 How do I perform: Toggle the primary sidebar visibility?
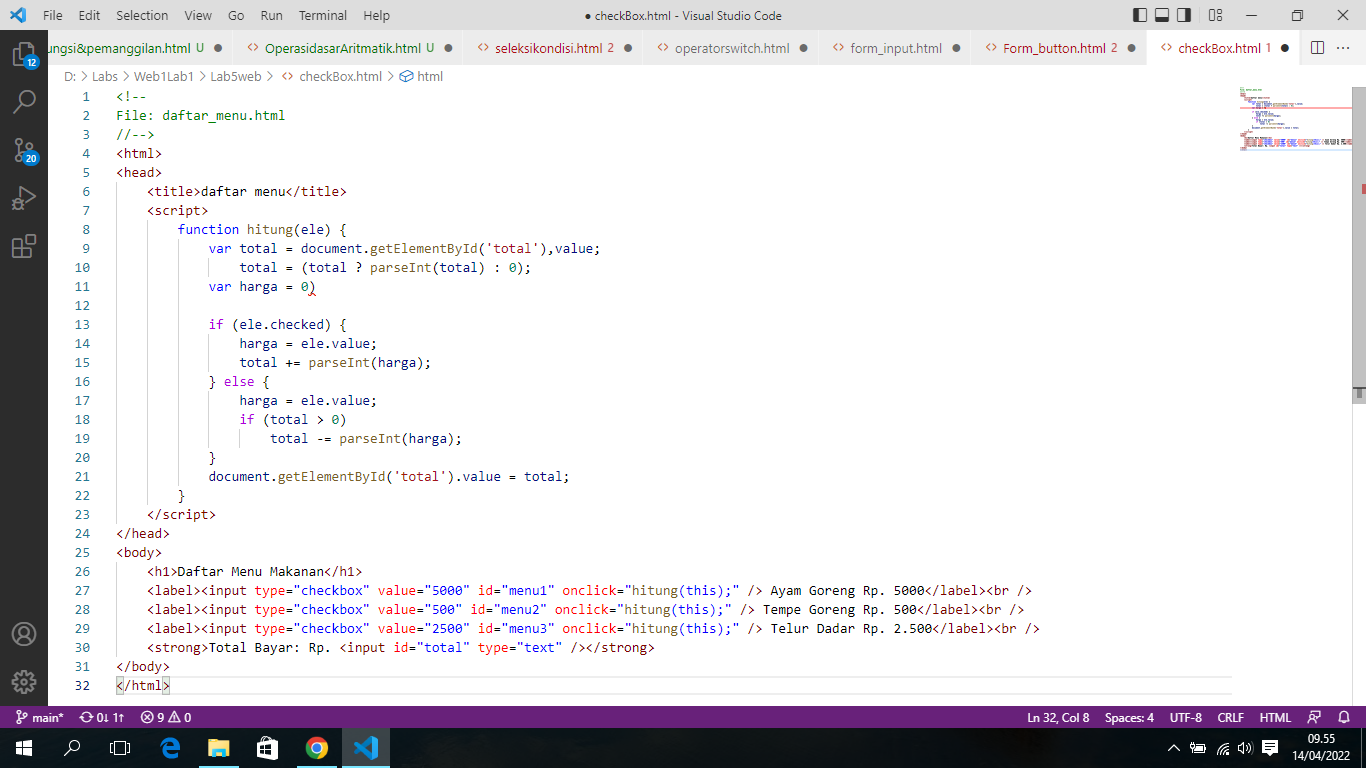coord(1139,15)
